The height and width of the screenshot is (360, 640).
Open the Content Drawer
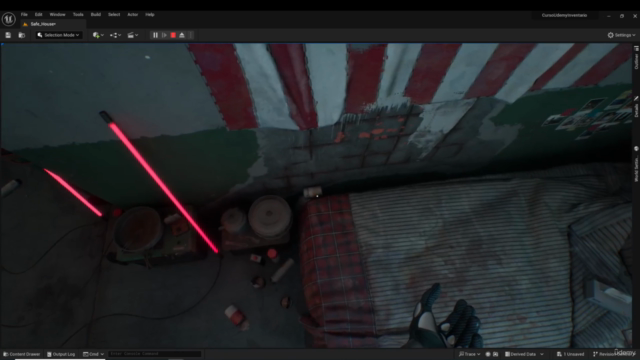point(22,354)
